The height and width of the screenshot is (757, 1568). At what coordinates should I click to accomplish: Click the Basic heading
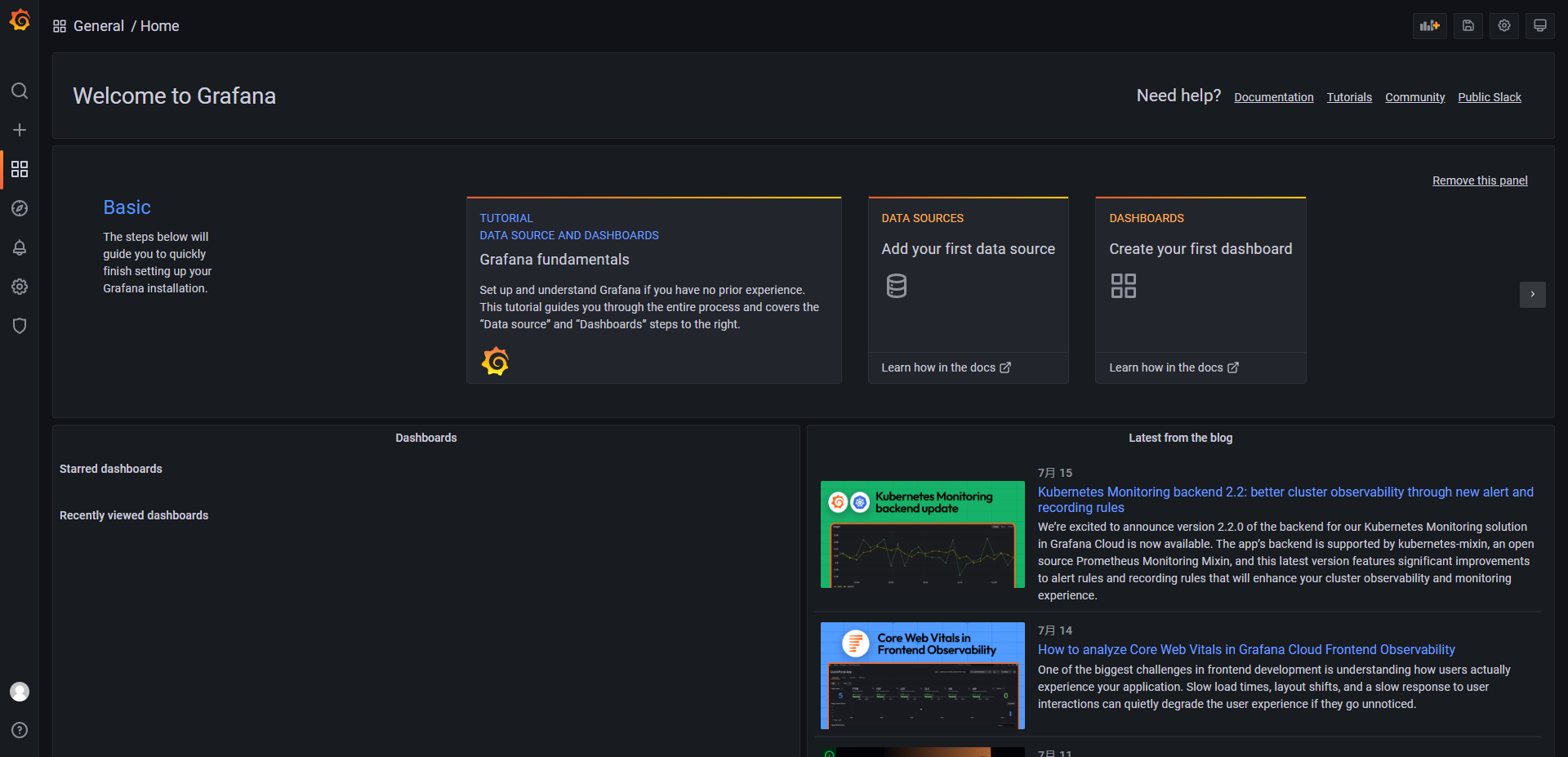coord(127,207)
